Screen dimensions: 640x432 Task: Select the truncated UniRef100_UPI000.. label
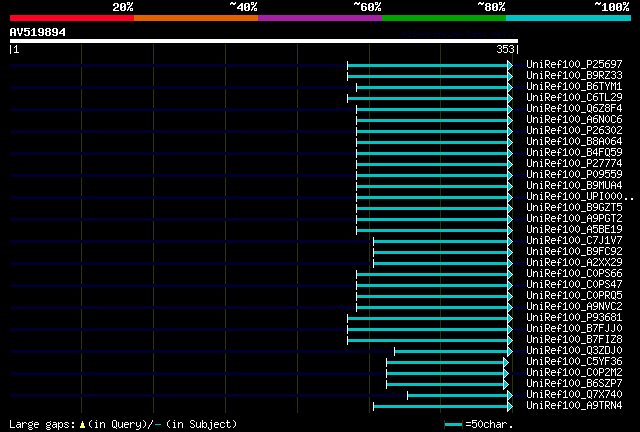click(x=580, y=196)
